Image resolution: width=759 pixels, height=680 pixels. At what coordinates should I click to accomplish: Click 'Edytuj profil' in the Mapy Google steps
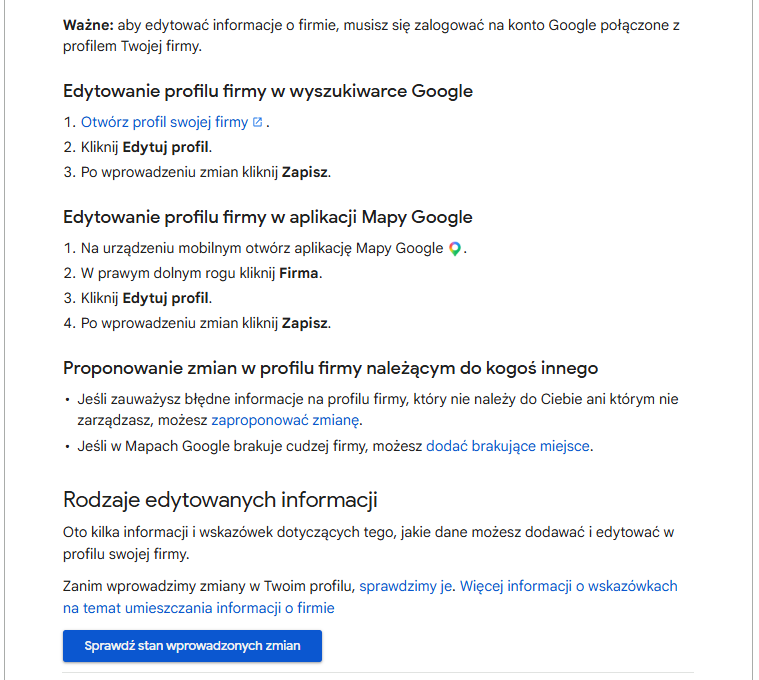click(167, 298)
